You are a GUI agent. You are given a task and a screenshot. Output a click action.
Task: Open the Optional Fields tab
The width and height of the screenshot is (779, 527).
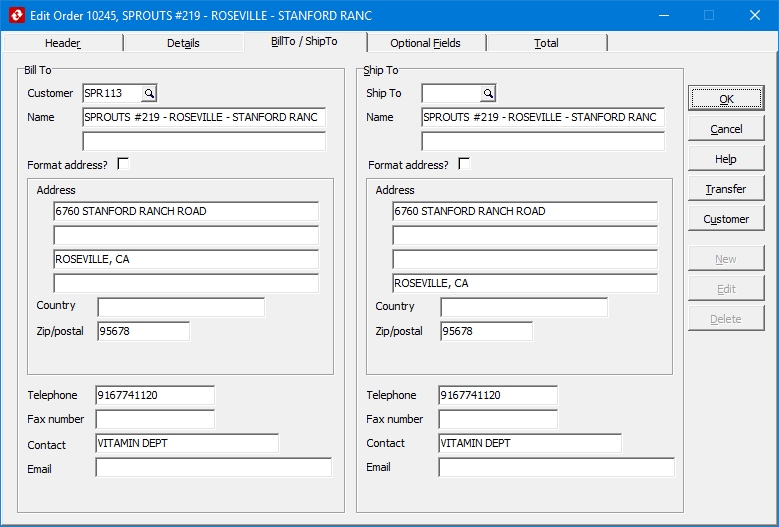point(425,43)
